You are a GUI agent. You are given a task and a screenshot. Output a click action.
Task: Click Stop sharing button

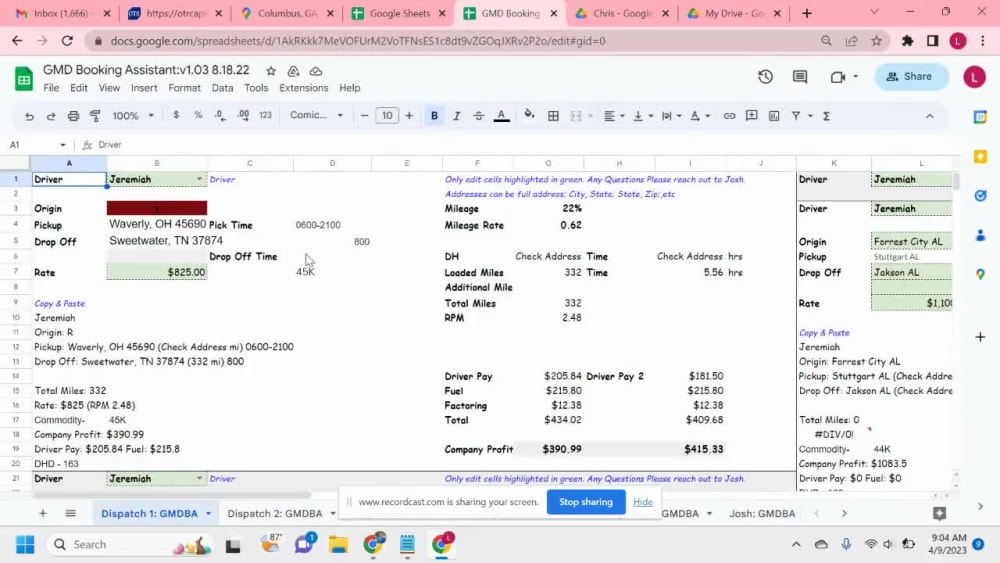[x=585, y=502]
